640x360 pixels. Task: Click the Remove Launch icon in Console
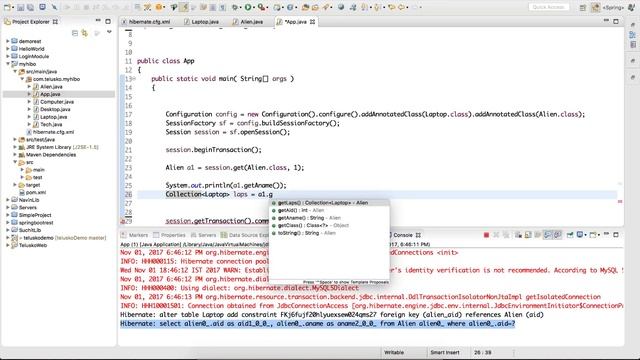pos(496,235)
